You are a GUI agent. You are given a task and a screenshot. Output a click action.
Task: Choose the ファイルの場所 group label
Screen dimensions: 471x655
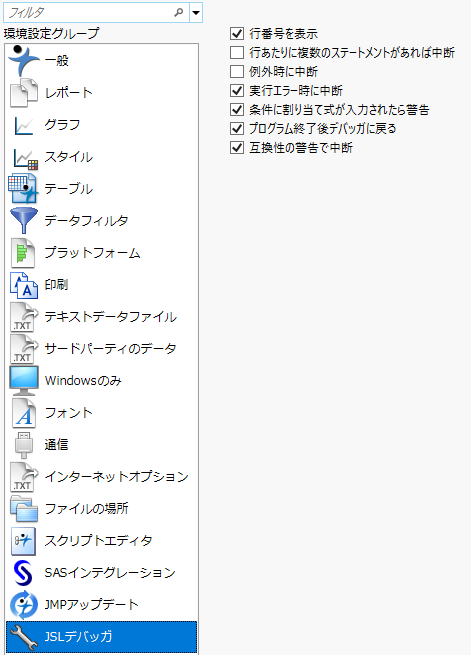[86, 509]
